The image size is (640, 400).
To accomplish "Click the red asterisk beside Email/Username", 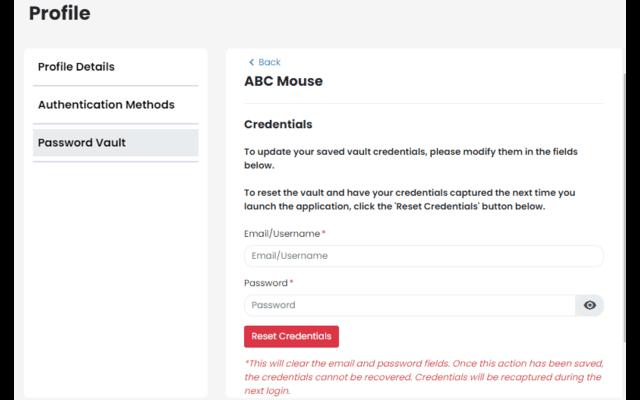I will point(324,233).
